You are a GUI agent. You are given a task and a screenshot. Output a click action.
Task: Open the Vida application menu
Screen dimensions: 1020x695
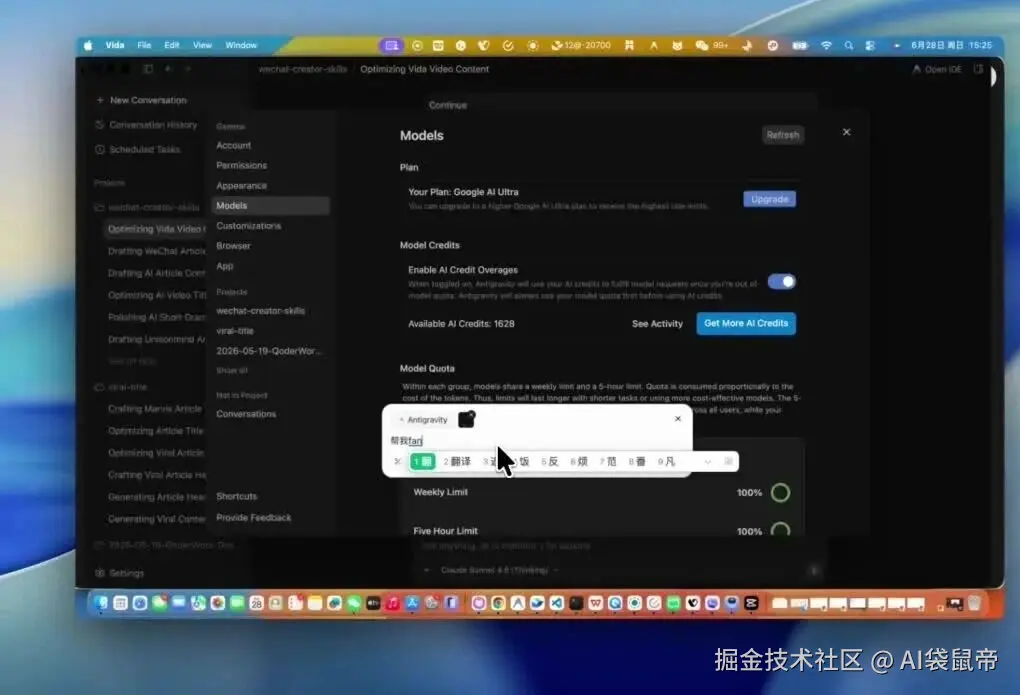114,45
